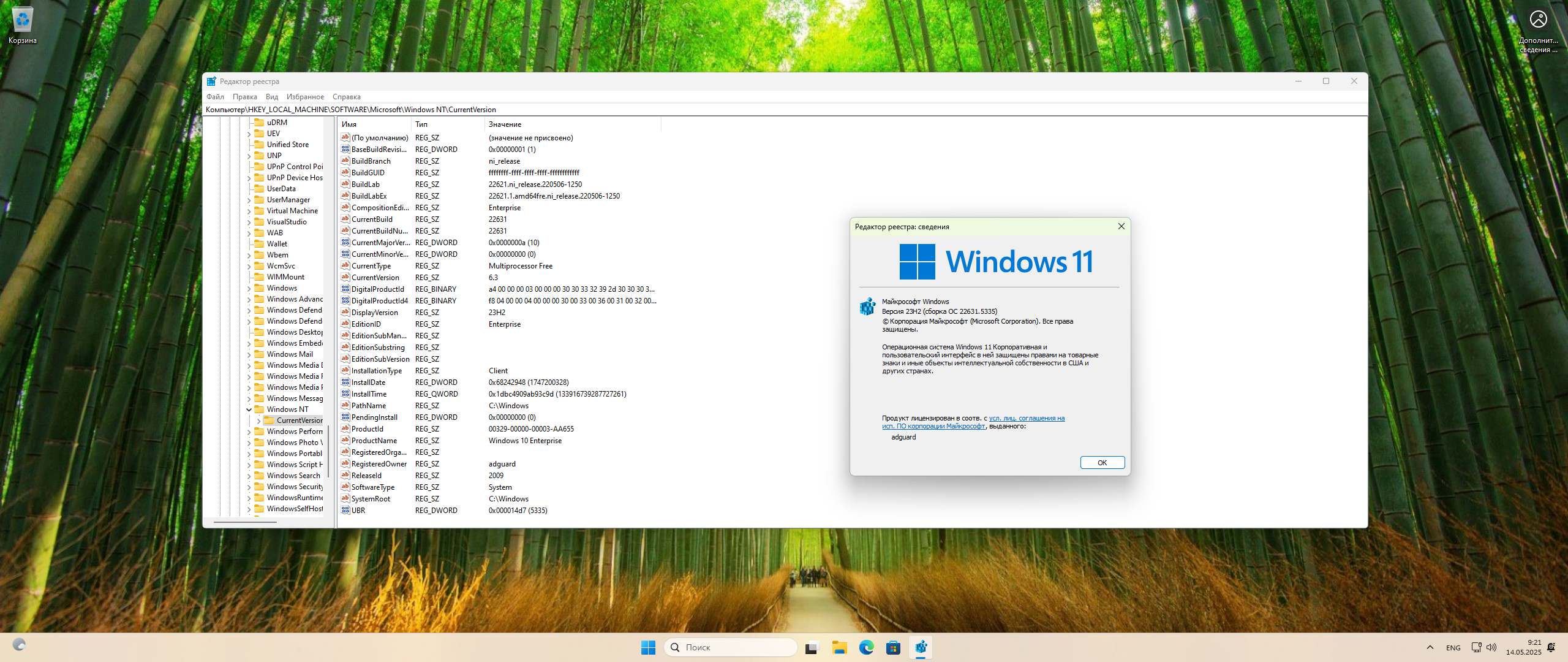Select the InstallDate value row

tap(500, 382)
